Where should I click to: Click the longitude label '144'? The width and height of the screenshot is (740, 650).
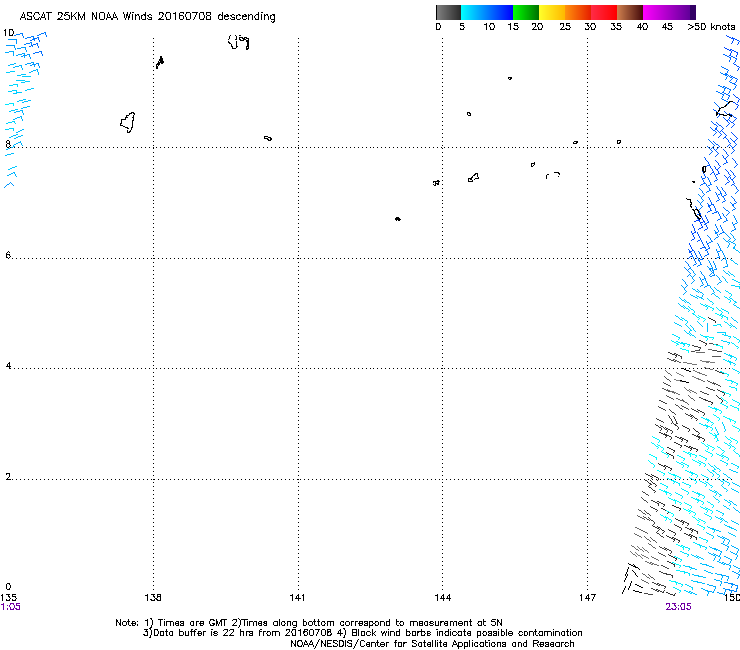442,598
